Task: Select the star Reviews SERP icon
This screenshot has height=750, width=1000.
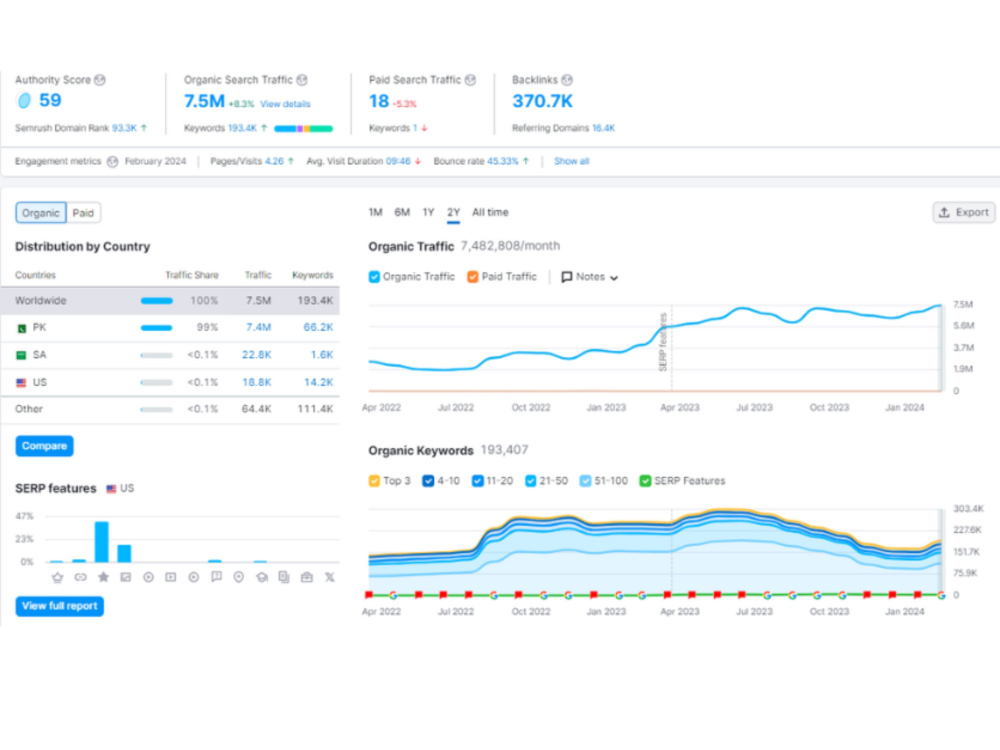Action: [103, 577]
